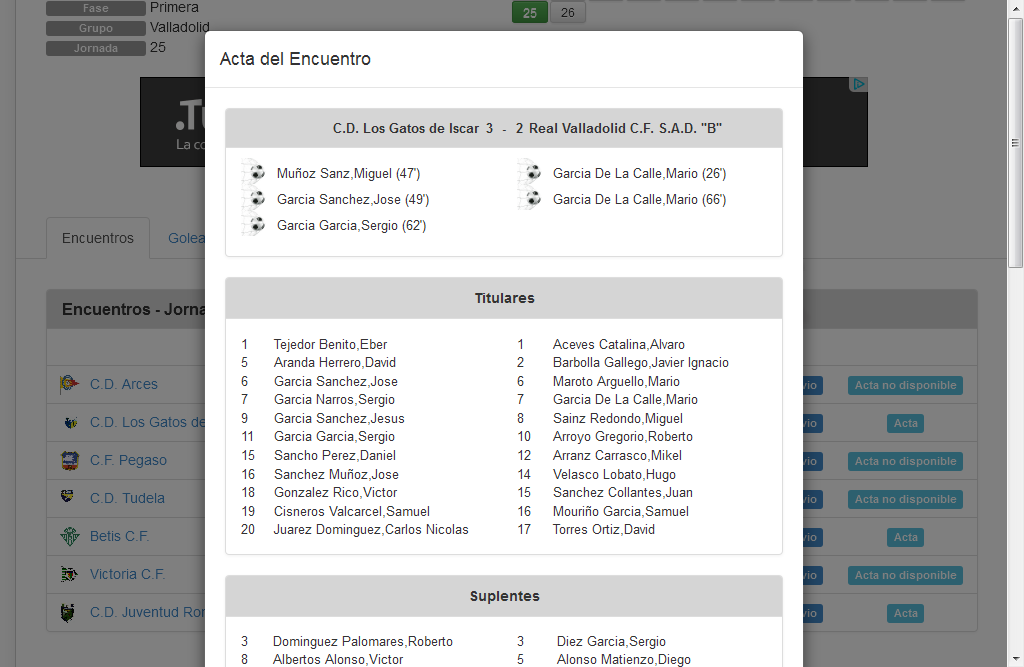Viewport: 1024px width, 667px height.
Task: Click the AdChoices icon on the banner
Action: click(x=858, y=85)
